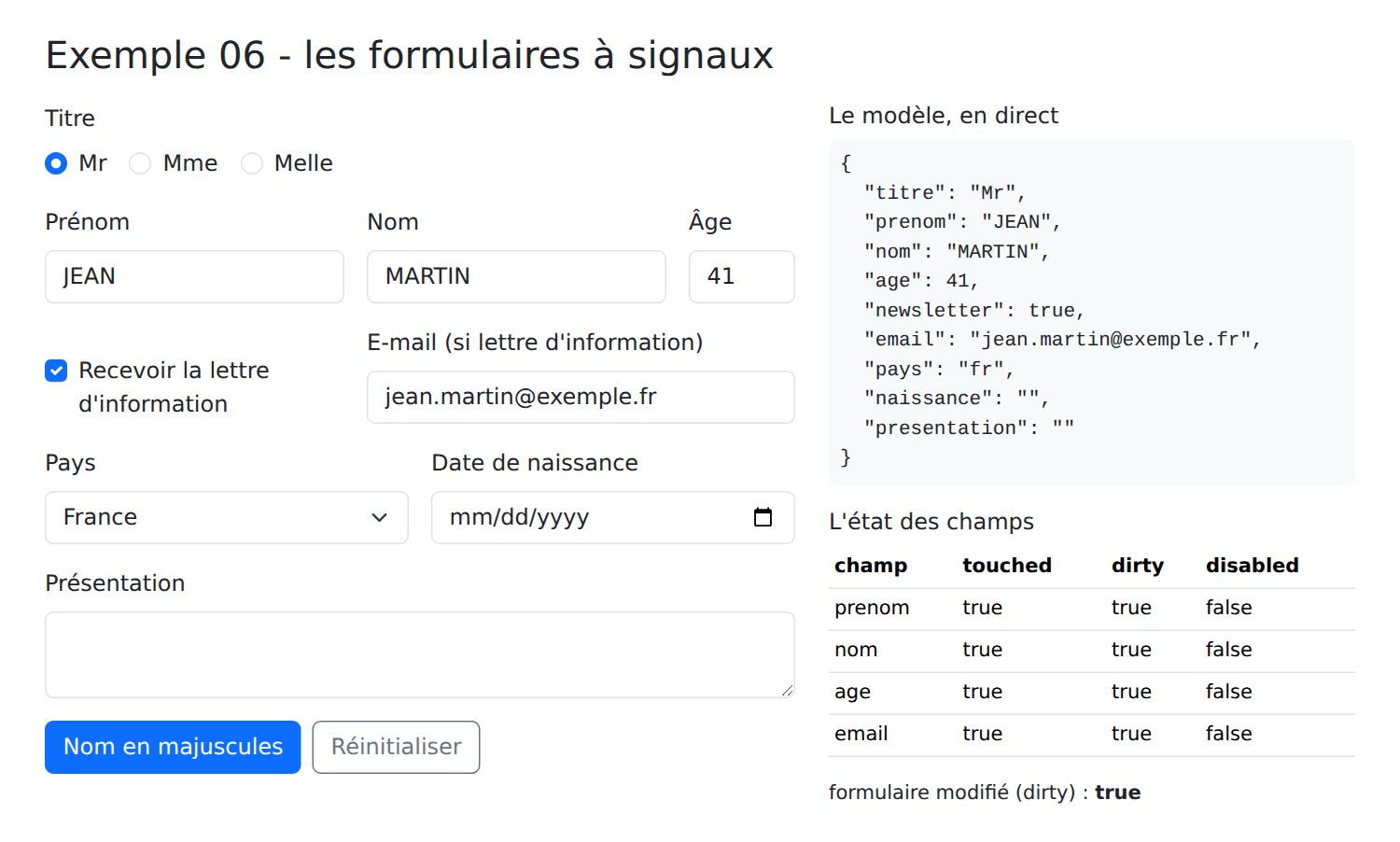
Task: Open the date picker calendar icon
Action: pos(763,517)
